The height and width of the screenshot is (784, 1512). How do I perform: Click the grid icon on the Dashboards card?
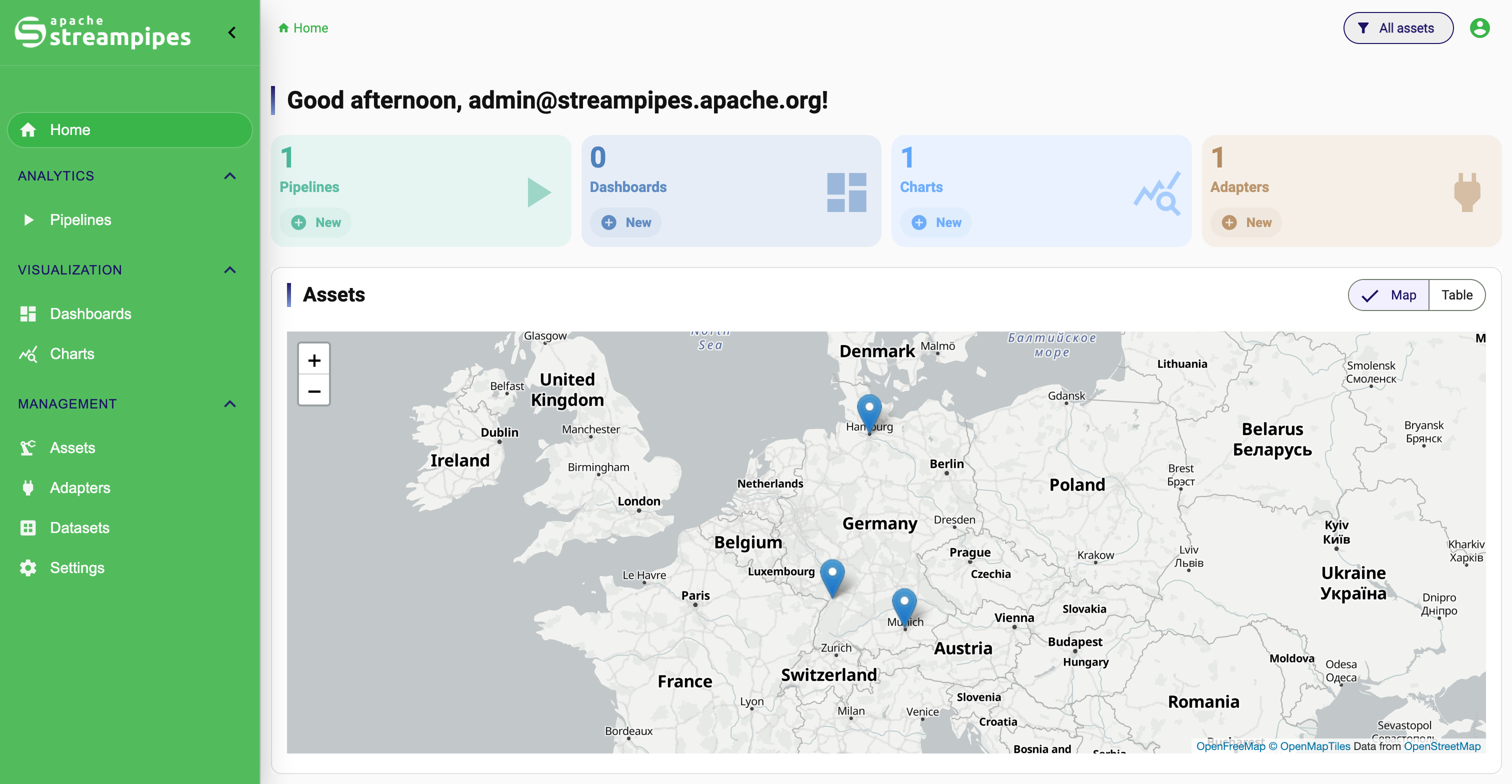846,192
